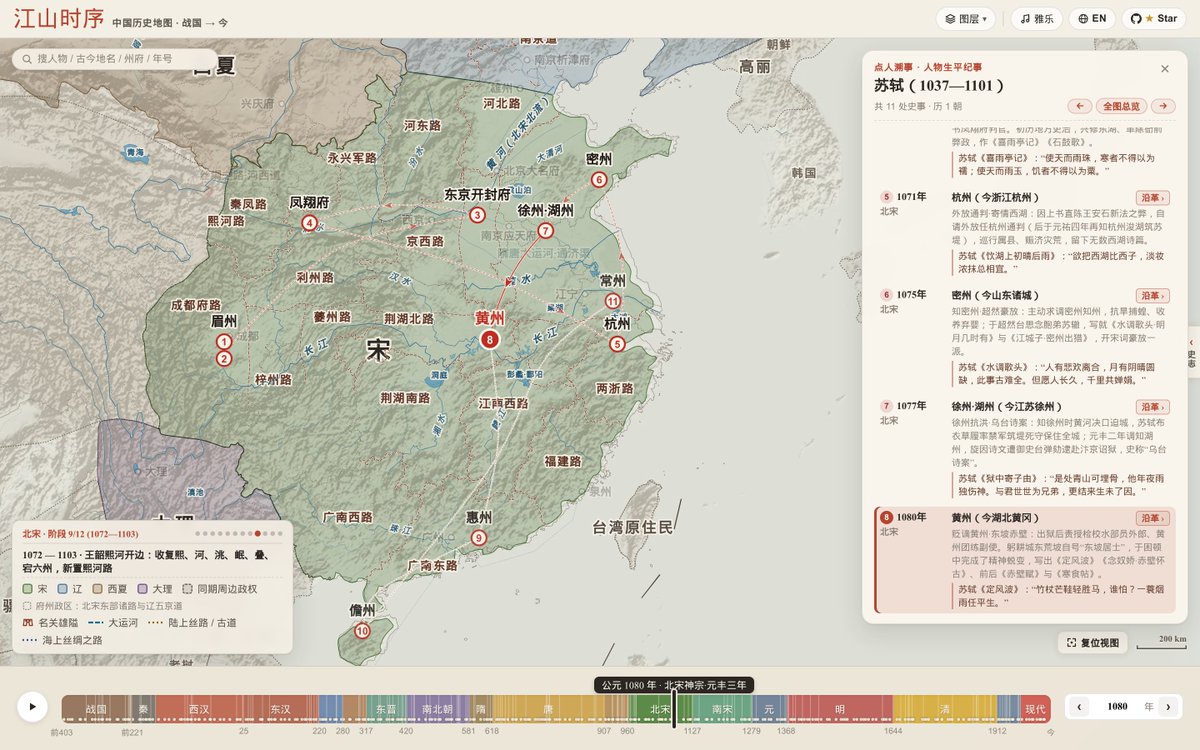Click the 大理 purple legend swatch

143,589
